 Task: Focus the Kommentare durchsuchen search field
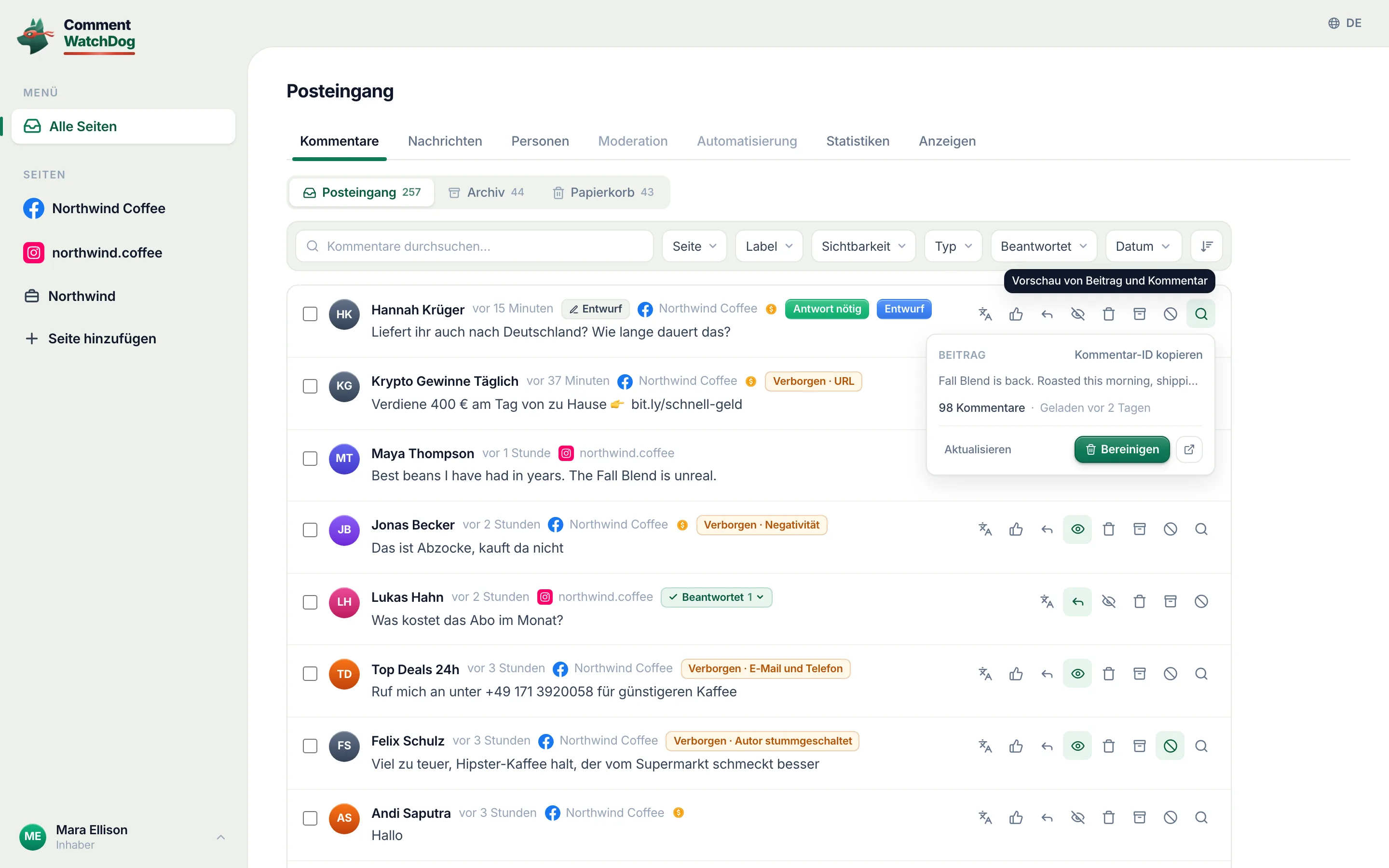(475, 246)
